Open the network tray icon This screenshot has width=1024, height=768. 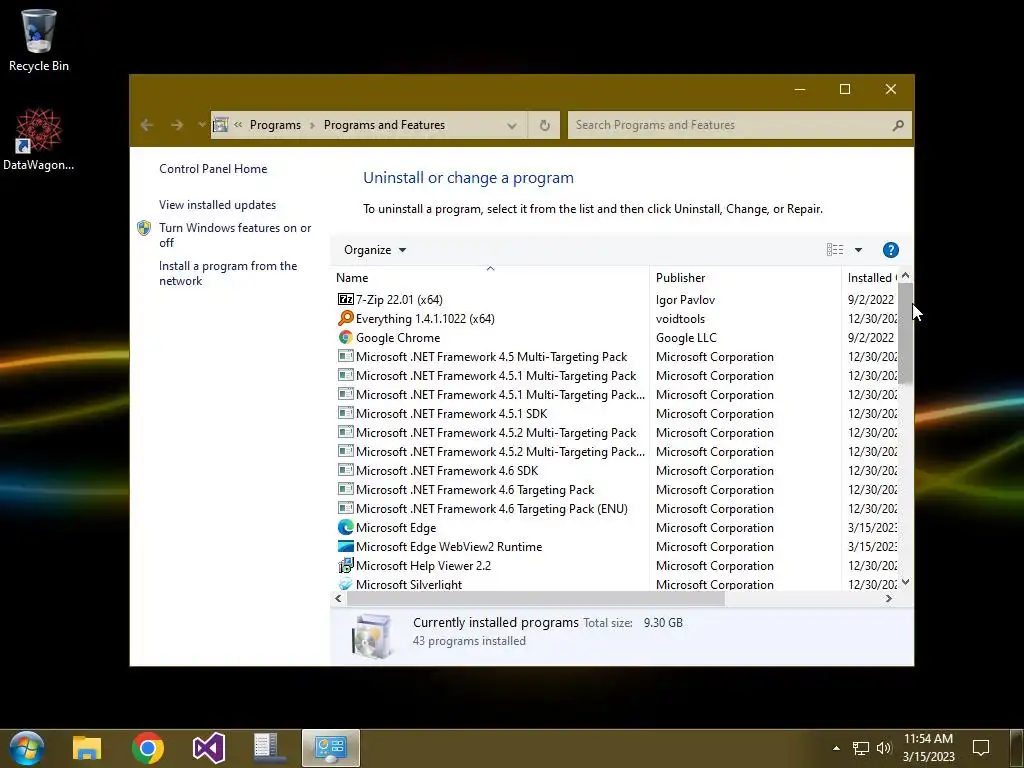point(861,748)
